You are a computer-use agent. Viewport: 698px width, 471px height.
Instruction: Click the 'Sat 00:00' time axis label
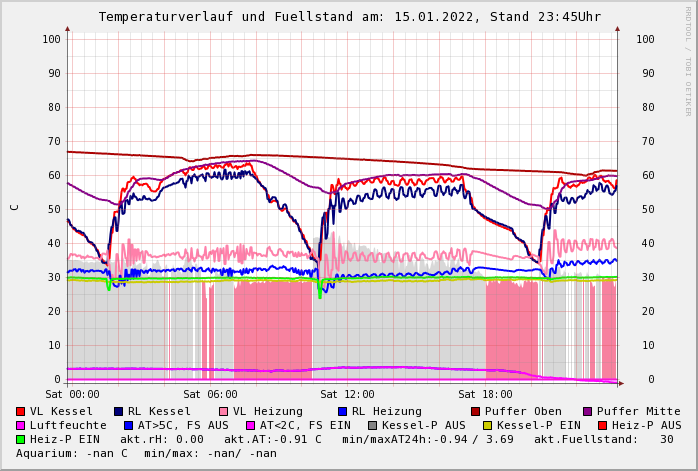click(x=72, y=394)
